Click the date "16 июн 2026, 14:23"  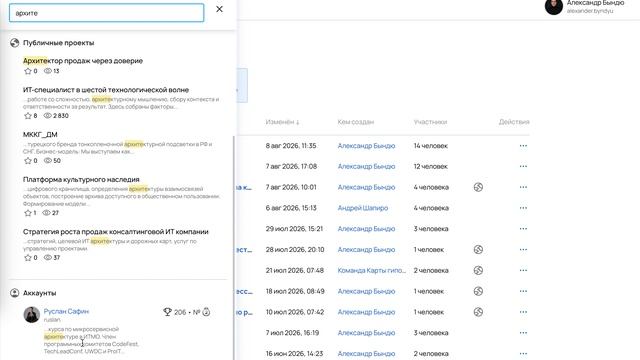[x=294, y=354]
